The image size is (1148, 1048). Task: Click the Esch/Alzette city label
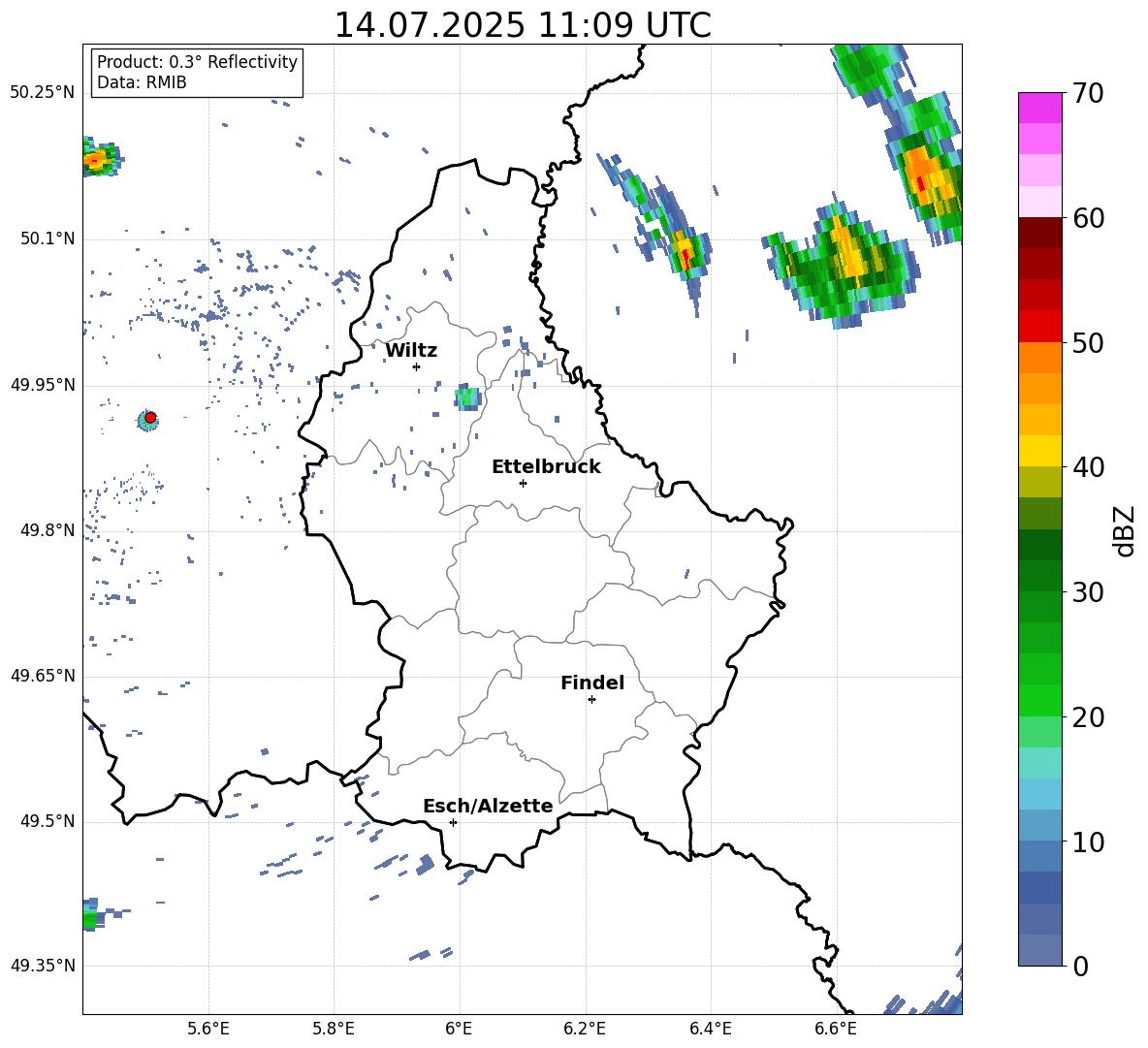[488, 806]
